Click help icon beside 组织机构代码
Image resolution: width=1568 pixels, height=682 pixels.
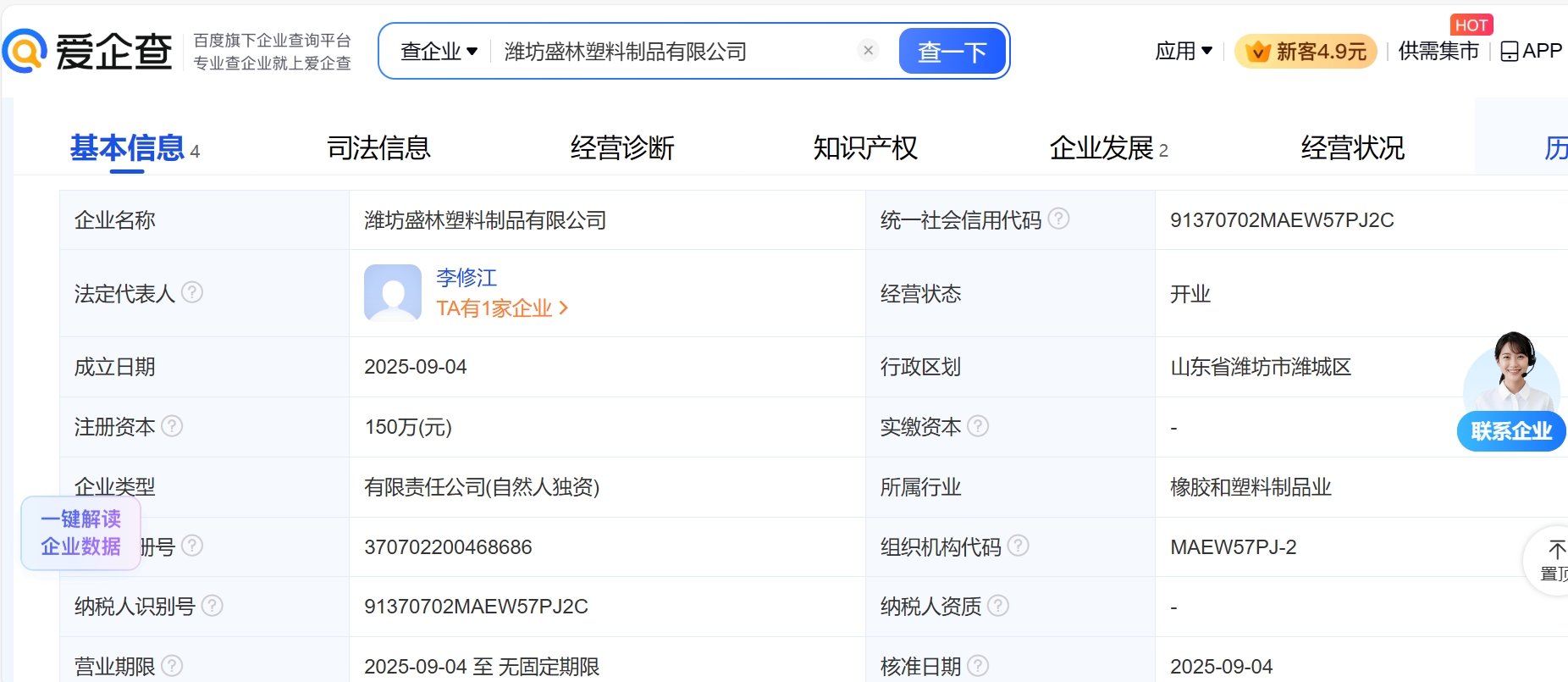point(1019,546)
